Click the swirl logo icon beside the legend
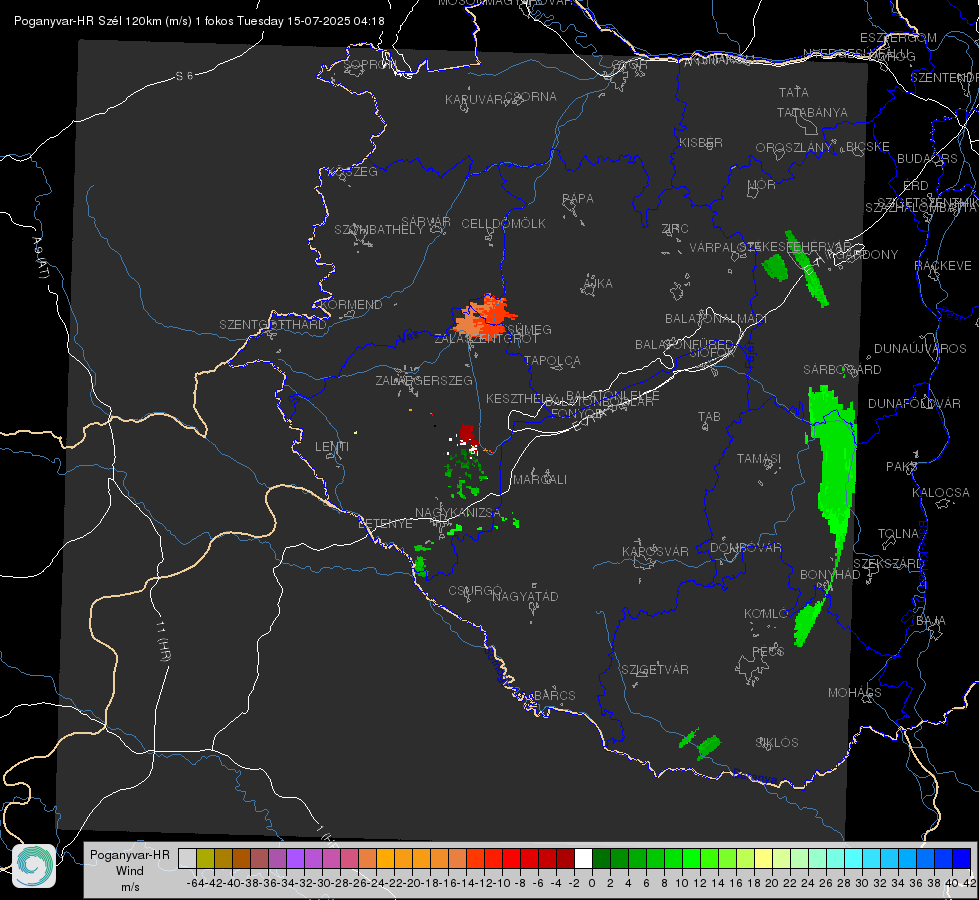 [x=34, y=866]
